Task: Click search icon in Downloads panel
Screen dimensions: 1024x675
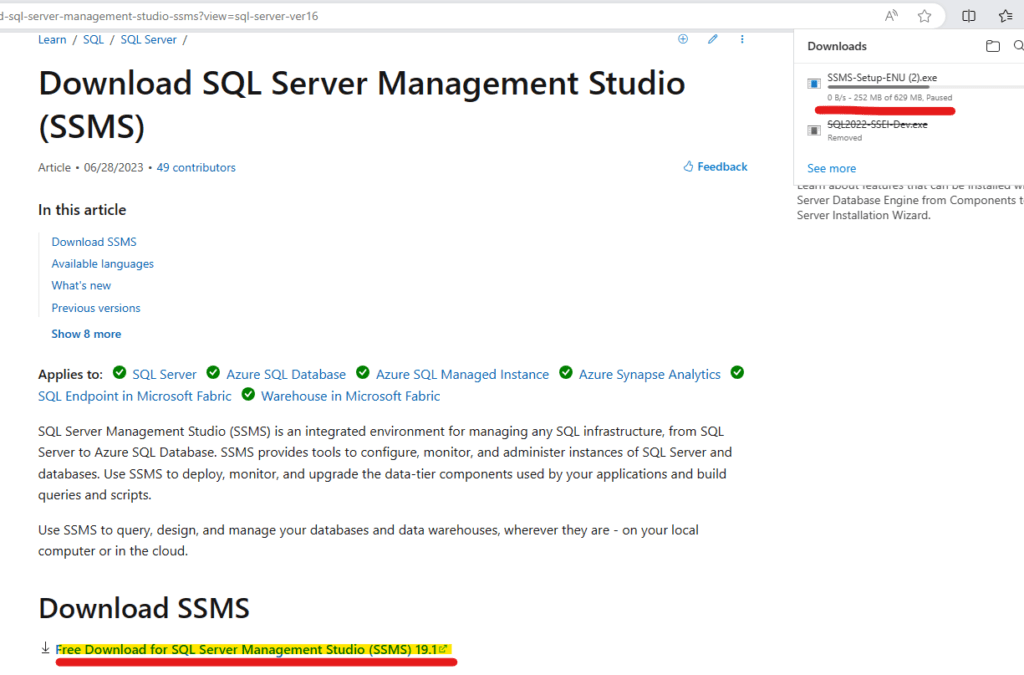Action: tap(1018, 46)
